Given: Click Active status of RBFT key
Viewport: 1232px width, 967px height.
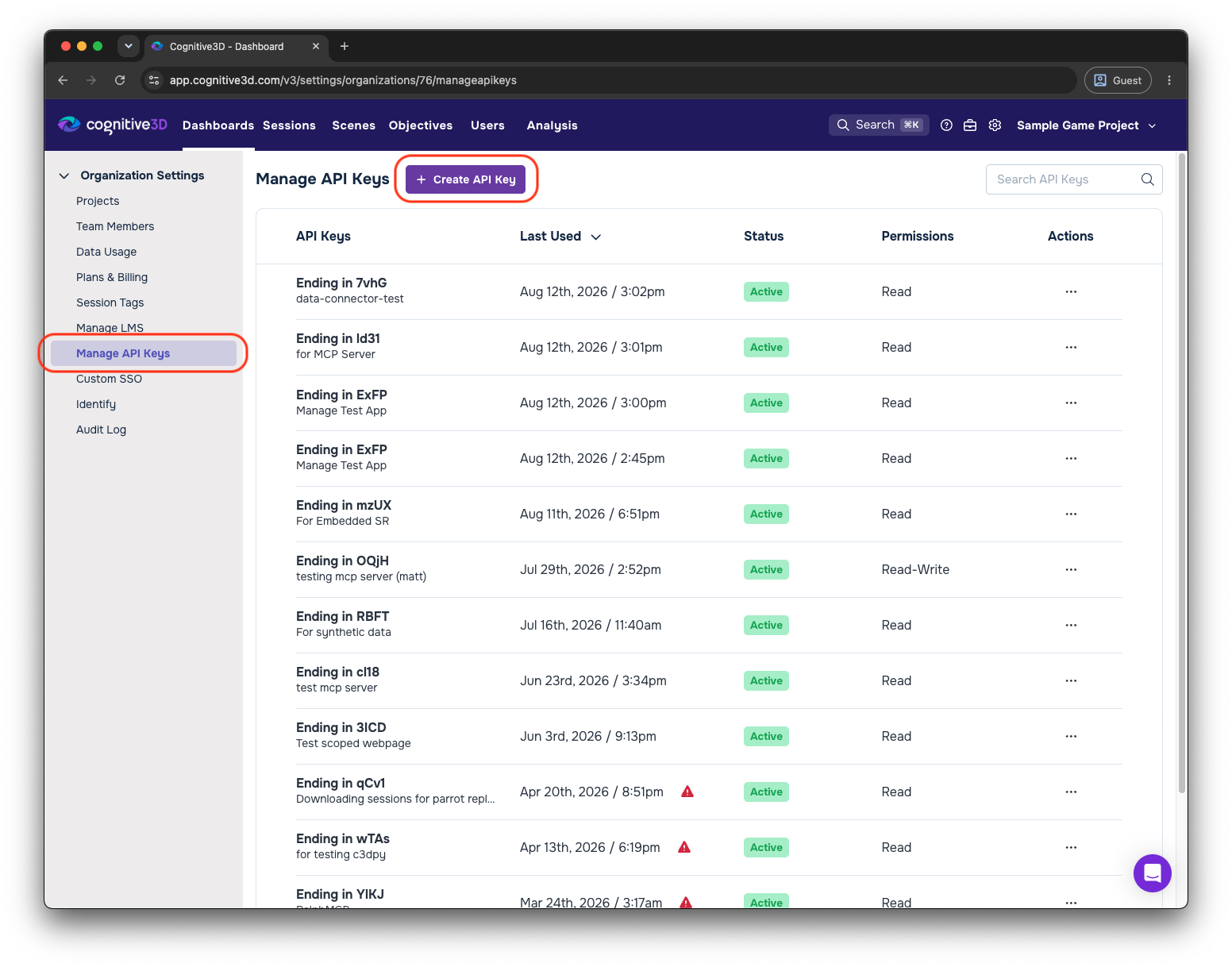Looking at the screenshot, I should coord(766,625).
